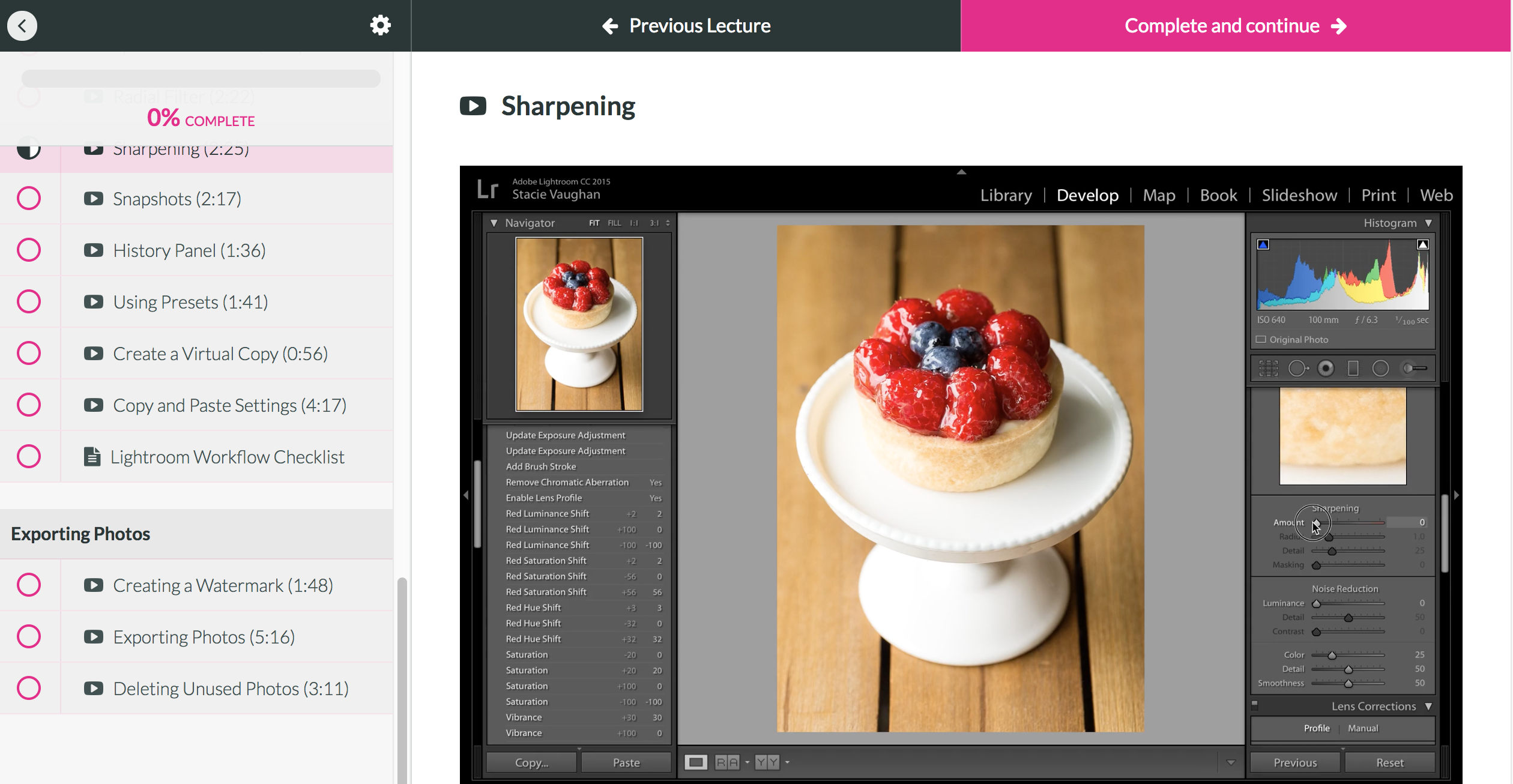Enable Original Photo checkbox
This screenshot has height=784, width=1513.
point(1261,339)
